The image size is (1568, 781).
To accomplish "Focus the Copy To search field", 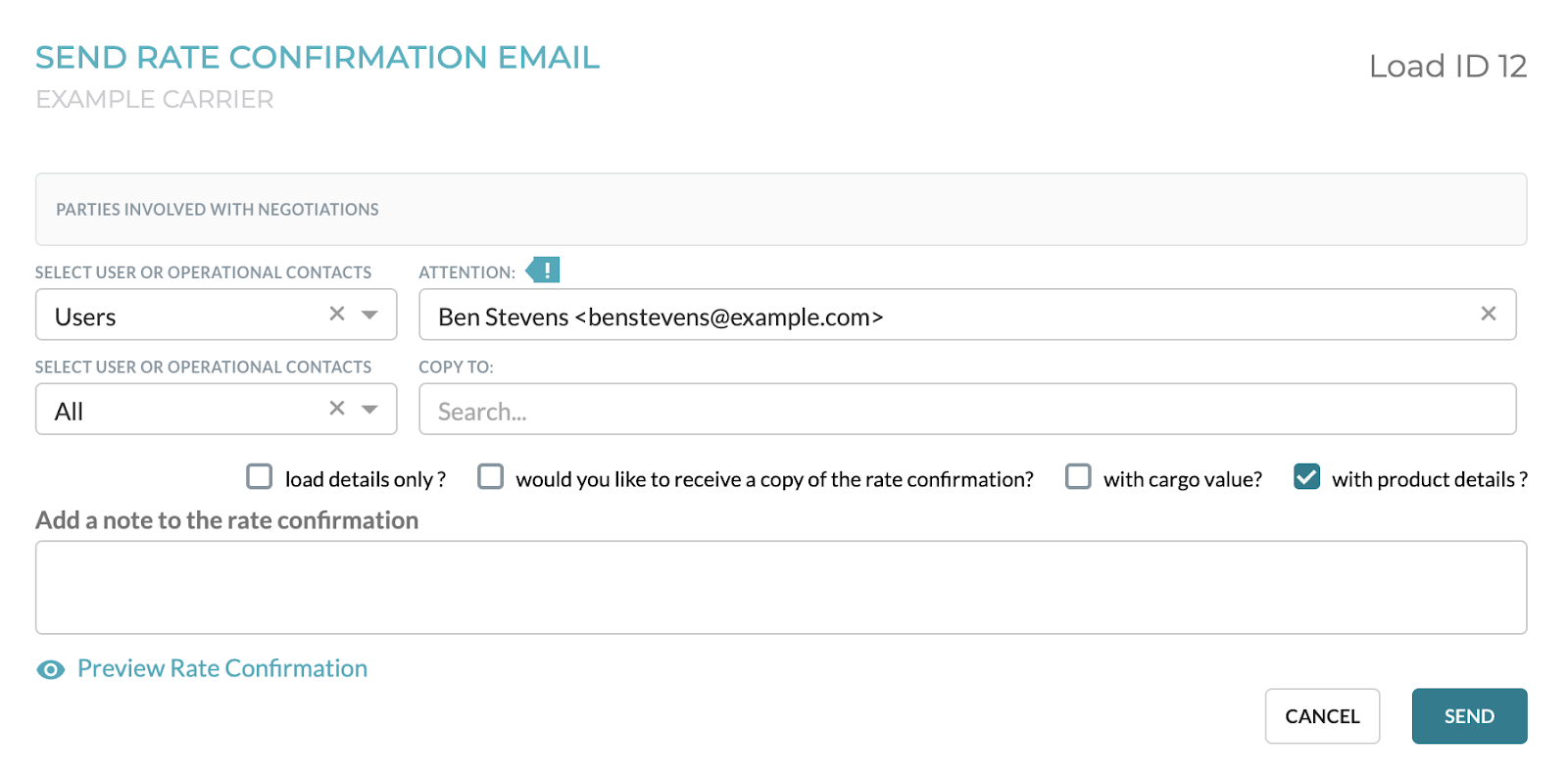I will [967, 409].
